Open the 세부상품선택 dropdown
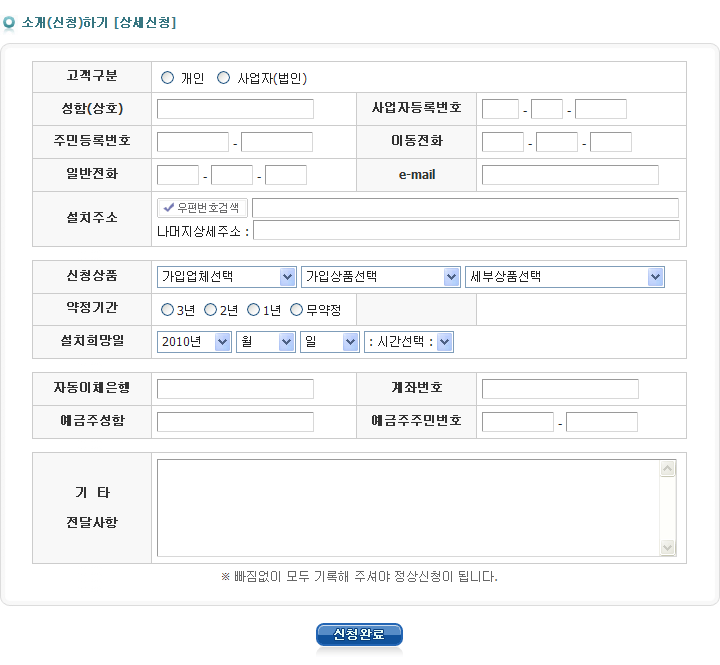The height and width of the screenshot is (665, 720). pyautogui.click(x=565, y=277)
